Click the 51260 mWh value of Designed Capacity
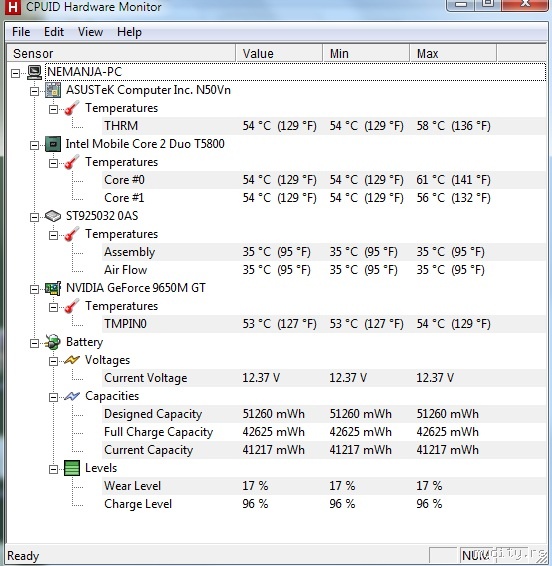The height and width of the screenshot is (566, 552). [273, 414]
